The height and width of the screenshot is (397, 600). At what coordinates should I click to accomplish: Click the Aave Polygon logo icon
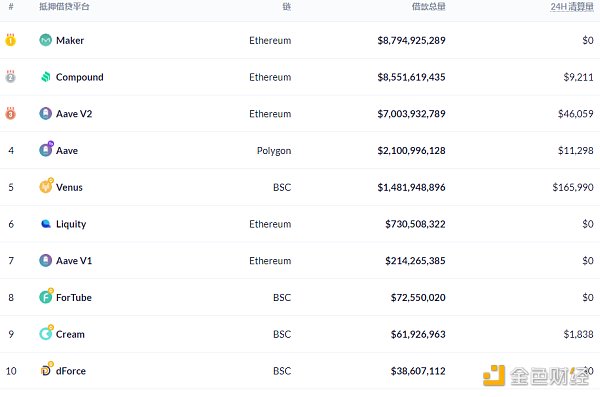point(46,149)
